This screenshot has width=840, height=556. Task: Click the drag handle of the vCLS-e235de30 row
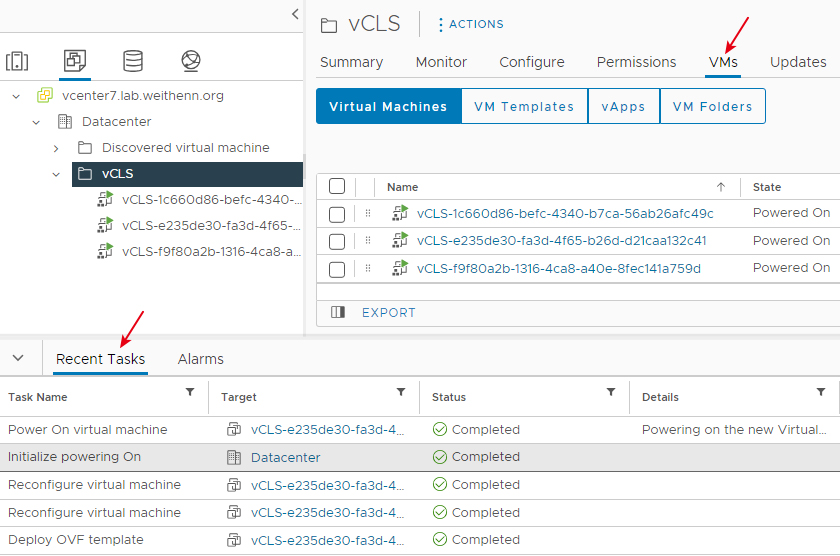tap(368, 241)
